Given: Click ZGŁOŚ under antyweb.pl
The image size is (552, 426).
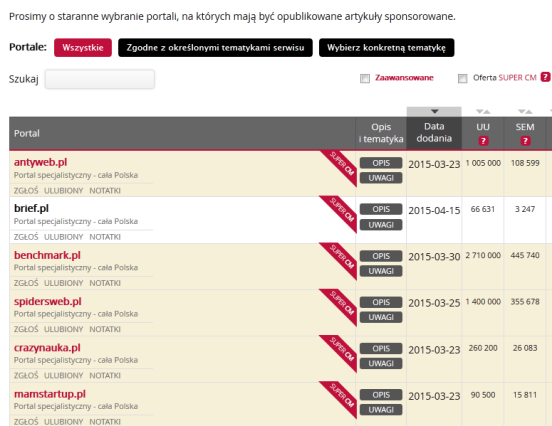Looking at the screenshot, I should click(x=26, y=190).
